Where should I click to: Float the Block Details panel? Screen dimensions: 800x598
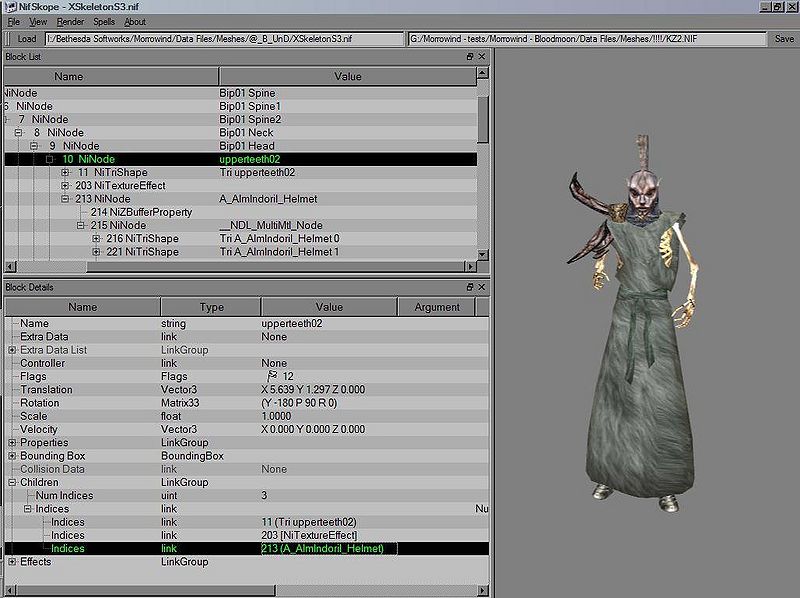[470, 287]
